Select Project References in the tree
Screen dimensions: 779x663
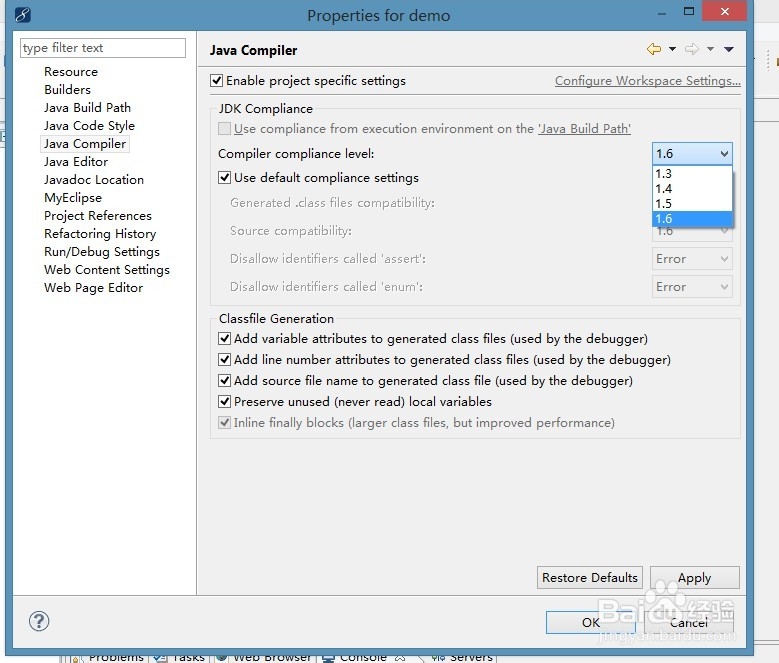[x=98, y=216]
